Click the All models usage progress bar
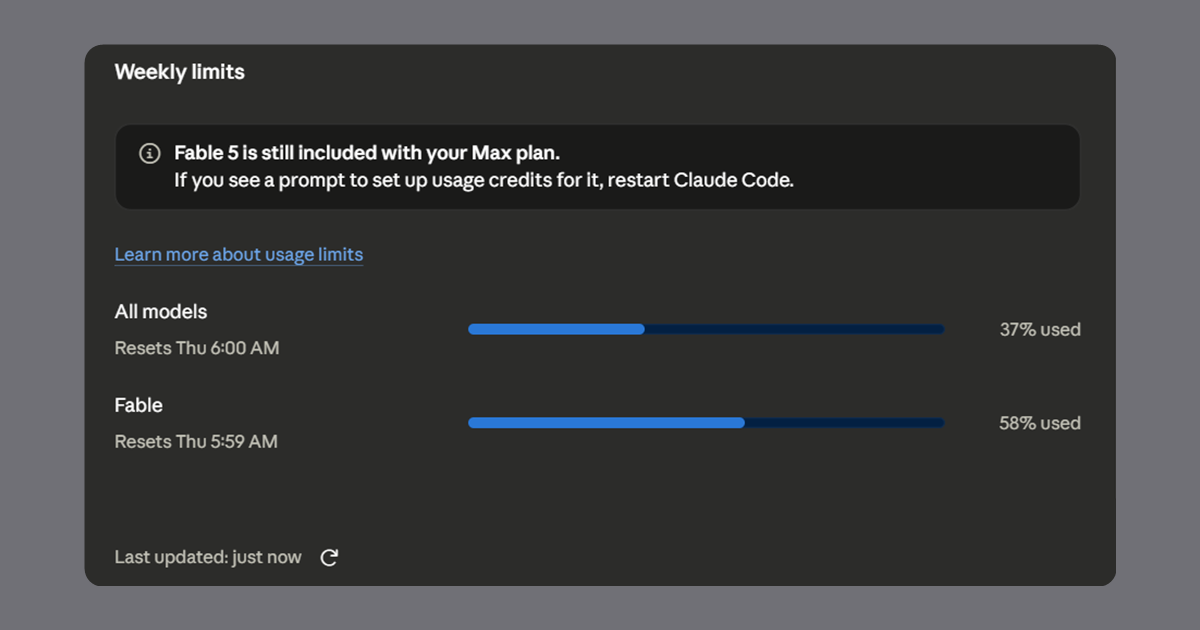The width and height of the screenshot is (1200, 630). [706, 329]
